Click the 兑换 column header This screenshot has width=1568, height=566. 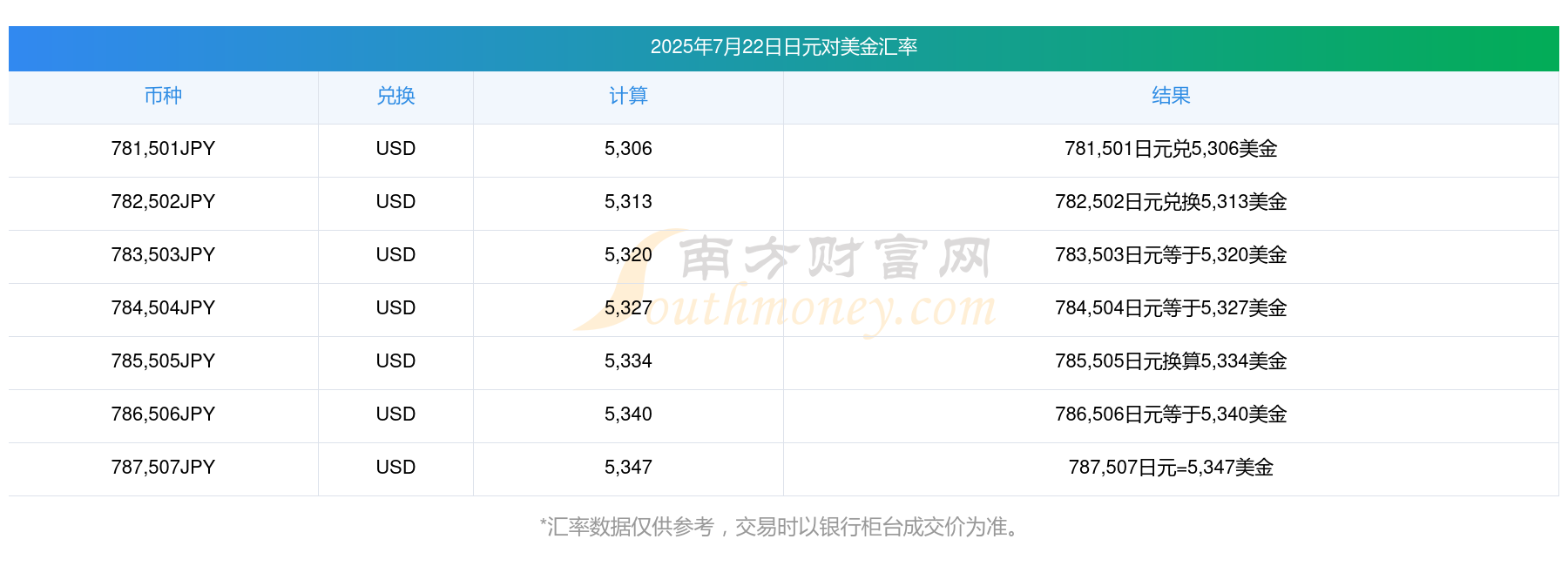[395, 96]
